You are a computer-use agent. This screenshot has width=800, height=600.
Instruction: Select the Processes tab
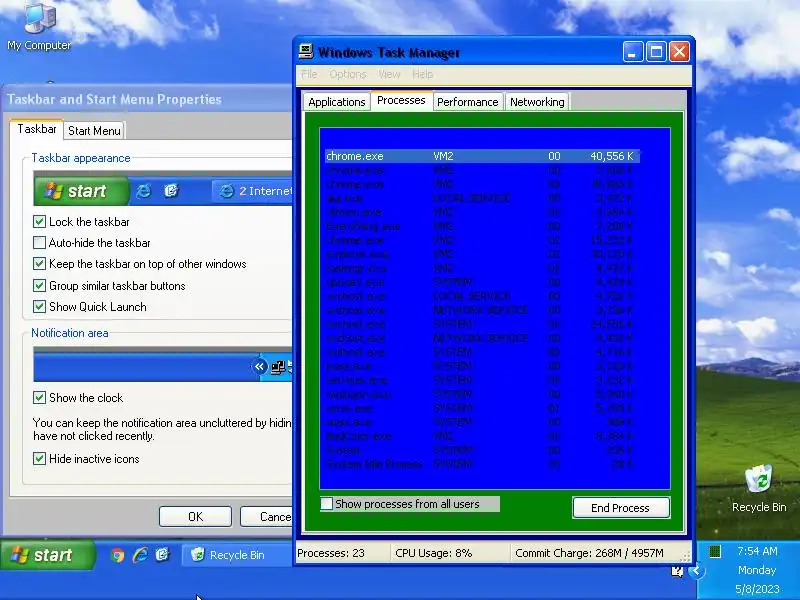401,100
